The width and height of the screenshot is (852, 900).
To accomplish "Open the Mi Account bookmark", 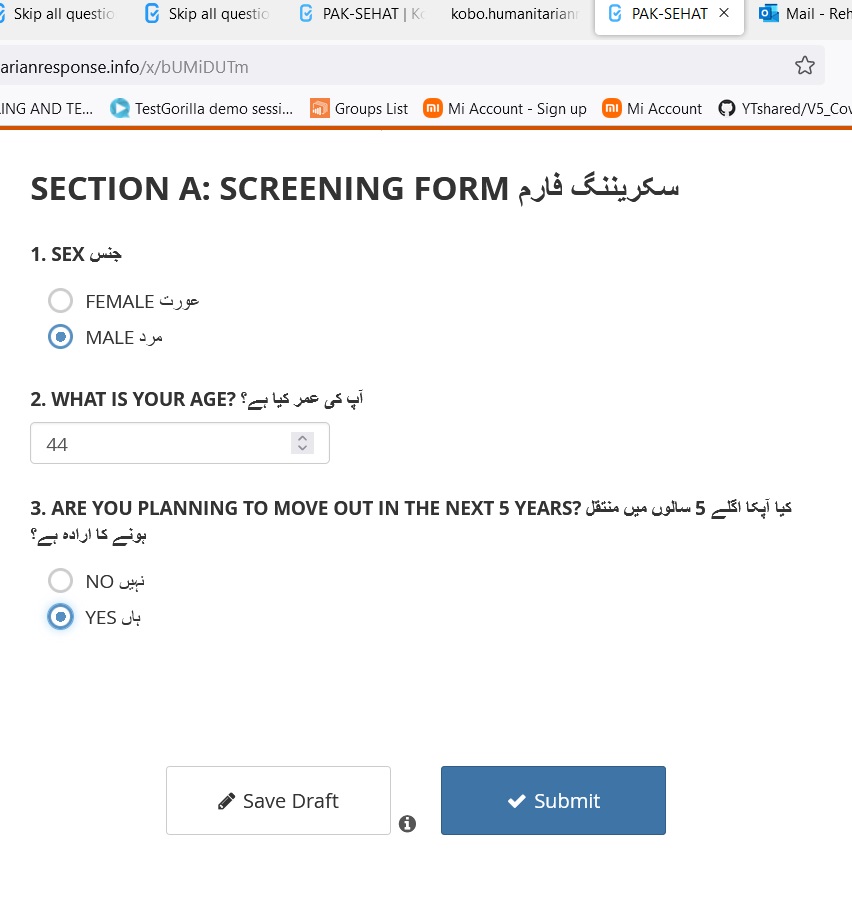I will tap(652, 109).
